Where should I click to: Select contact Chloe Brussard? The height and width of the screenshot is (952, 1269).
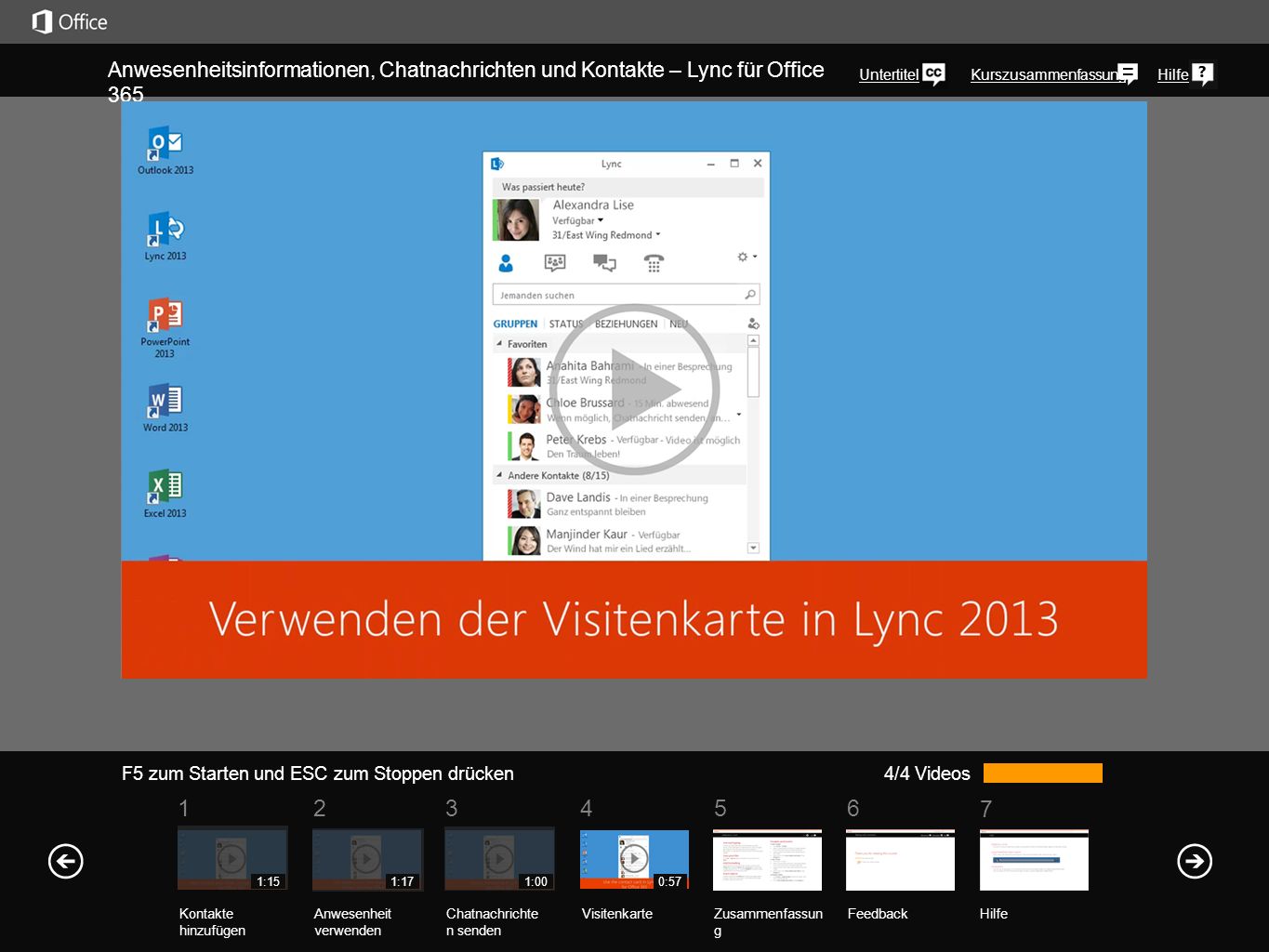pos(619,410)
